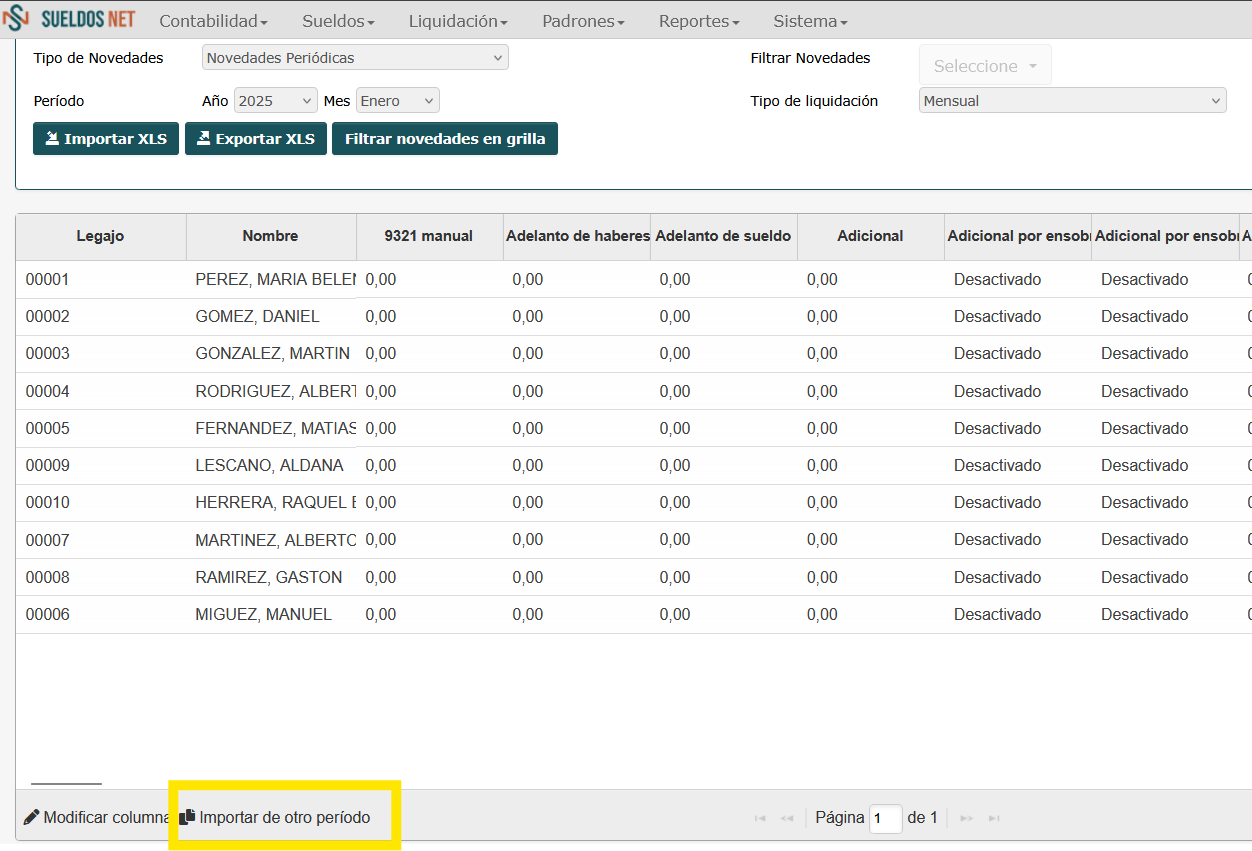
Task: Select legajo 00003 cell
Action: click(101, 354)
